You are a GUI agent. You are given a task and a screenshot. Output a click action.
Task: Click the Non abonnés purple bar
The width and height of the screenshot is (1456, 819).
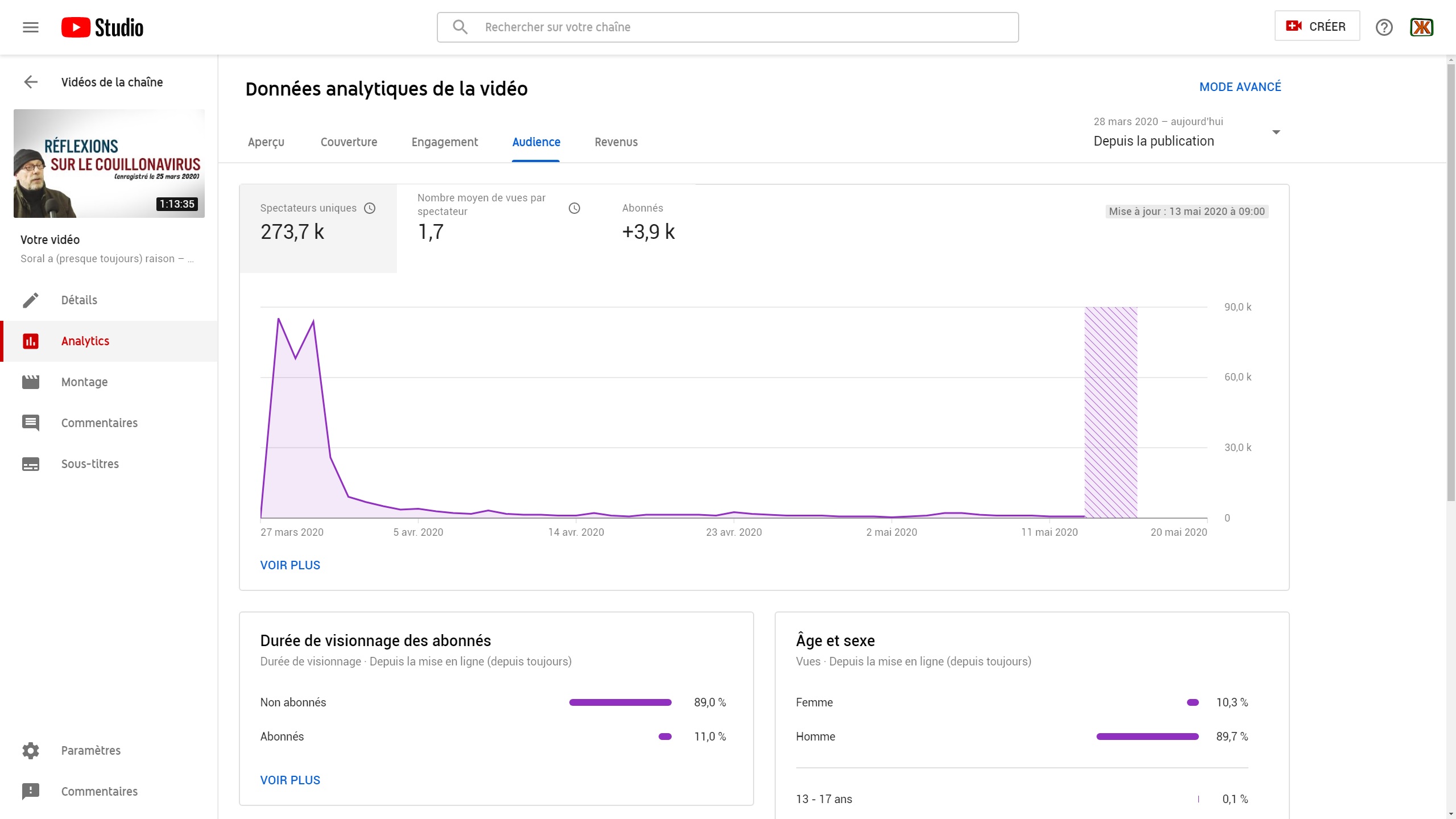(621, 702)
